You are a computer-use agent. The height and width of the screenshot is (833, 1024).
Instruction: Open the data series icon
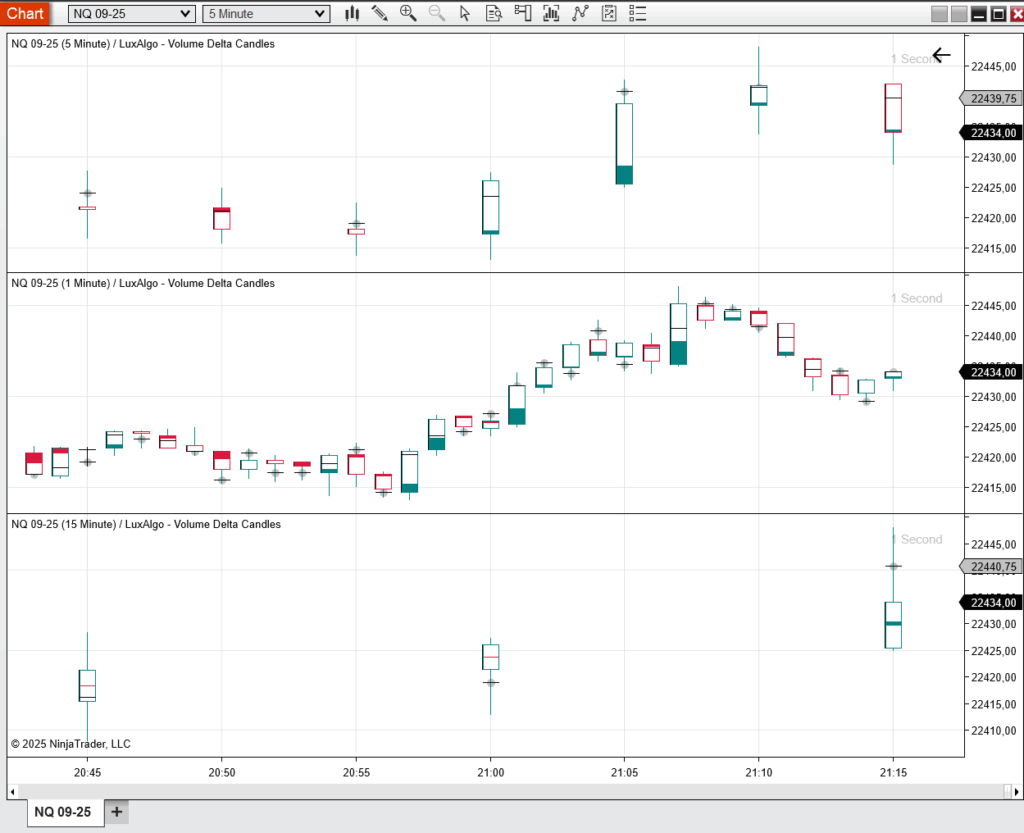[x=551, y=13]
